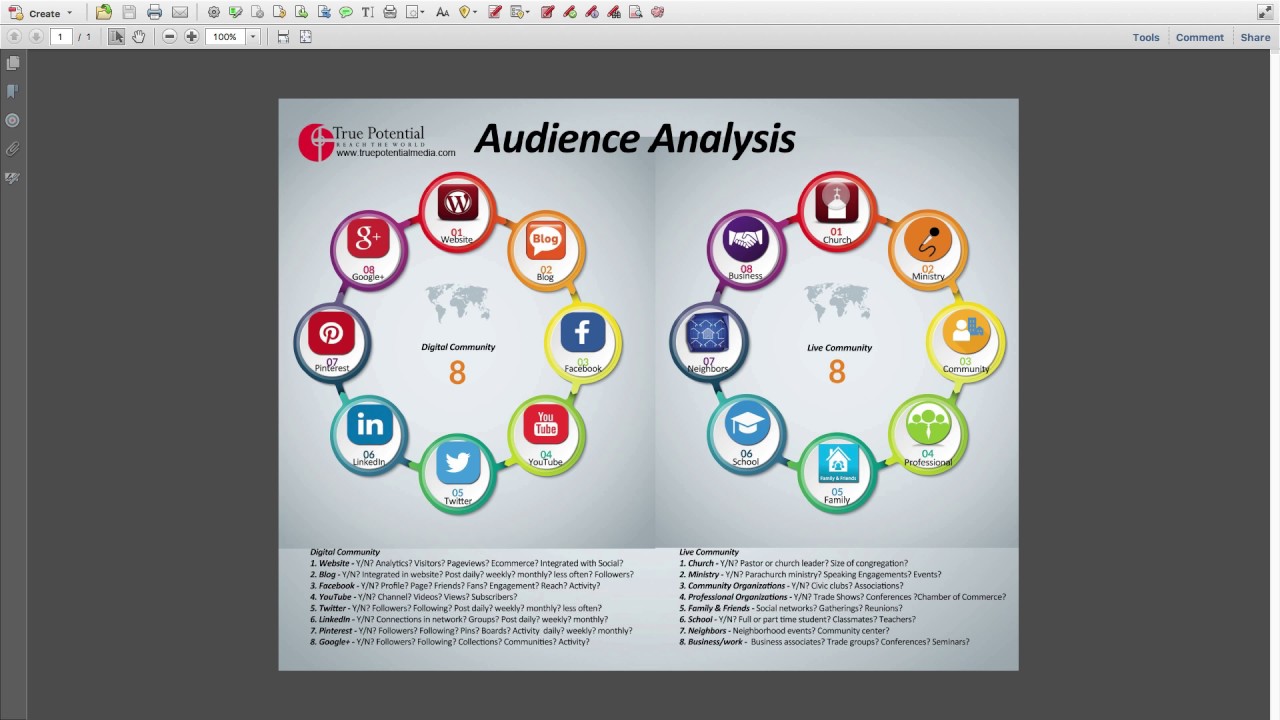Open Signatures sidebar panel icon
This screenshot has height=720, width=1280.
12,178
